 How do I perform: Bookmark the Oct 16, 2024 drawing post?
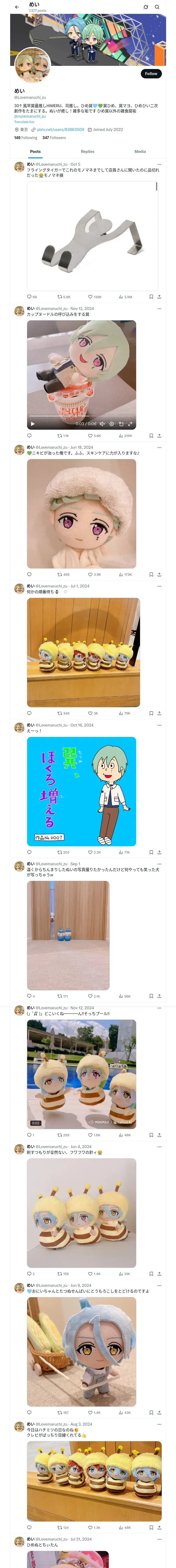click(x=151, y=852)
